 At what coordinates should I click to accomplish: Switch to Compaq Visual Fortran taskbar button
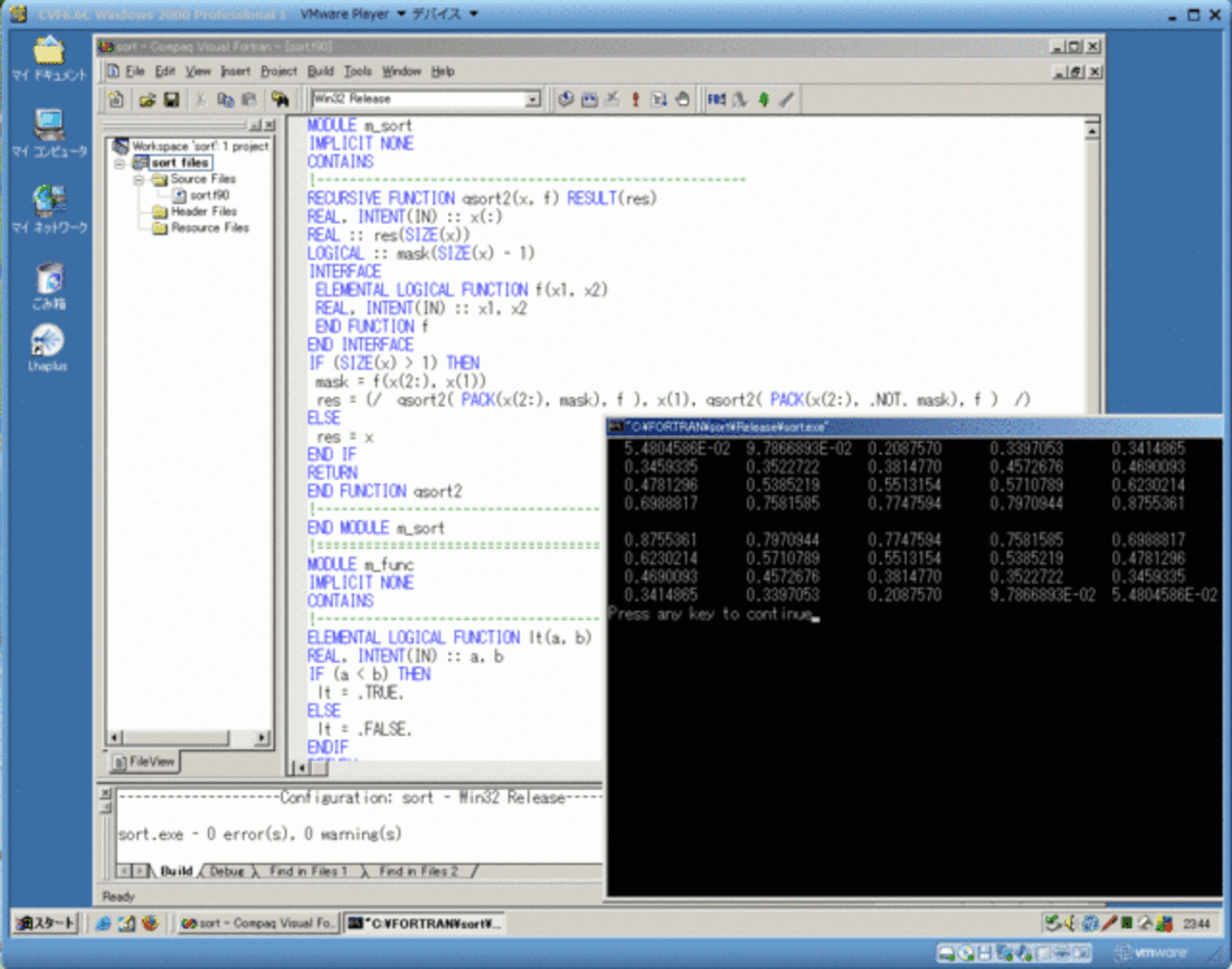pos(257,923)
